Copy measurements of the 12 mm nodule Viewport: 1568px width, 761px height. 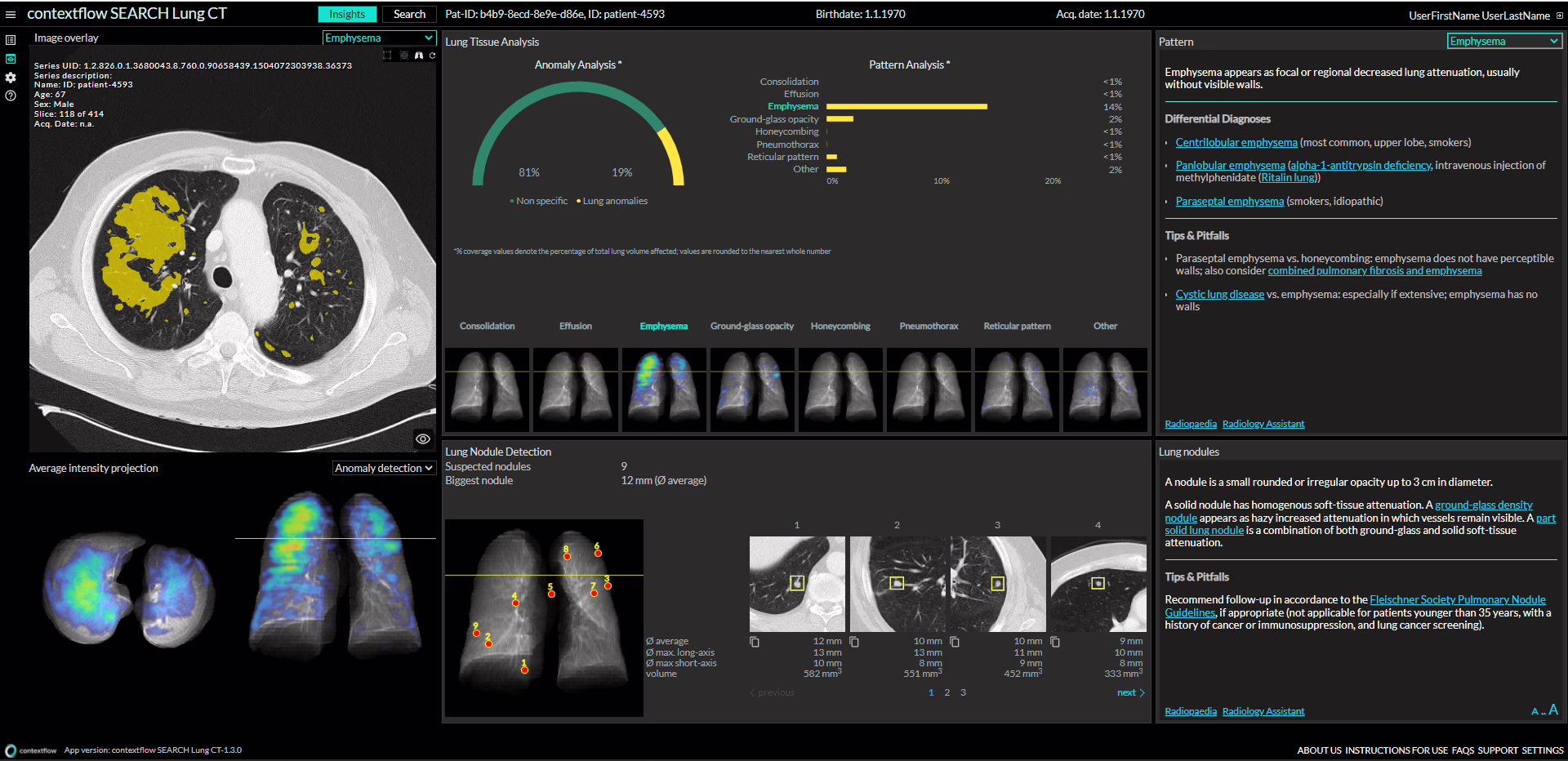(755, 642)
